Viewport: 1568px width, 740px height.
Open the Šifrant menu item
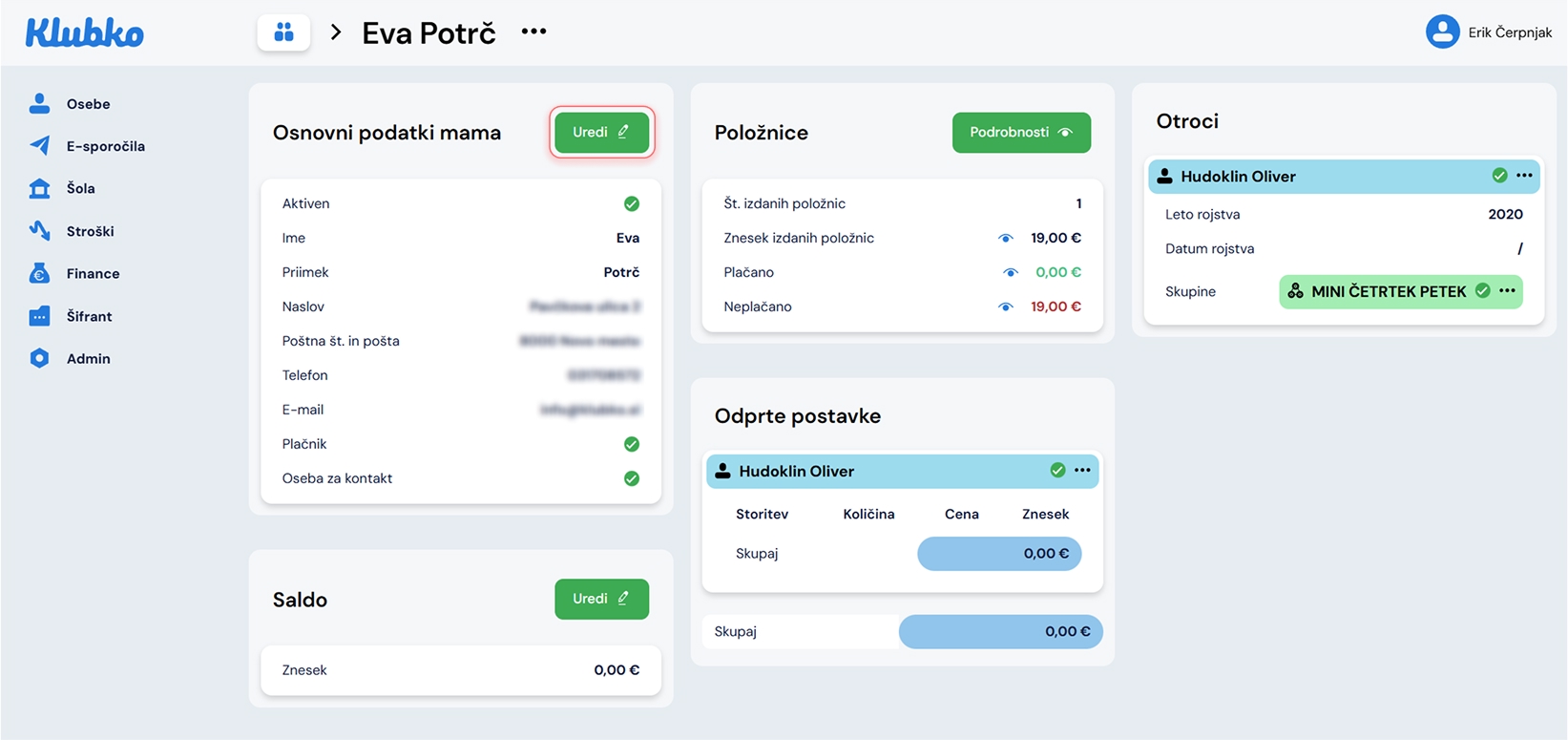[89, 316]
